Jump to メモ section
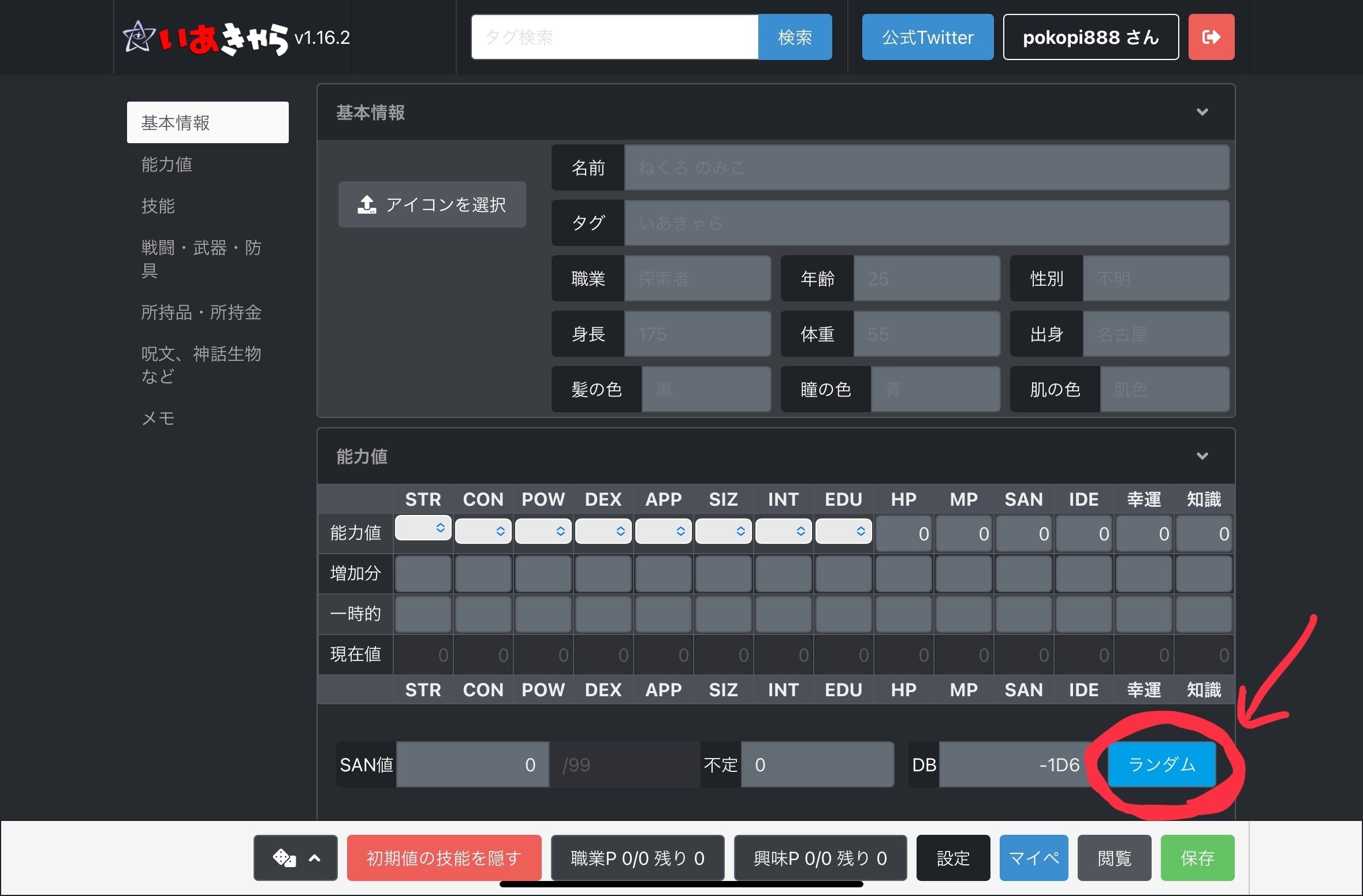 point(208,418)
